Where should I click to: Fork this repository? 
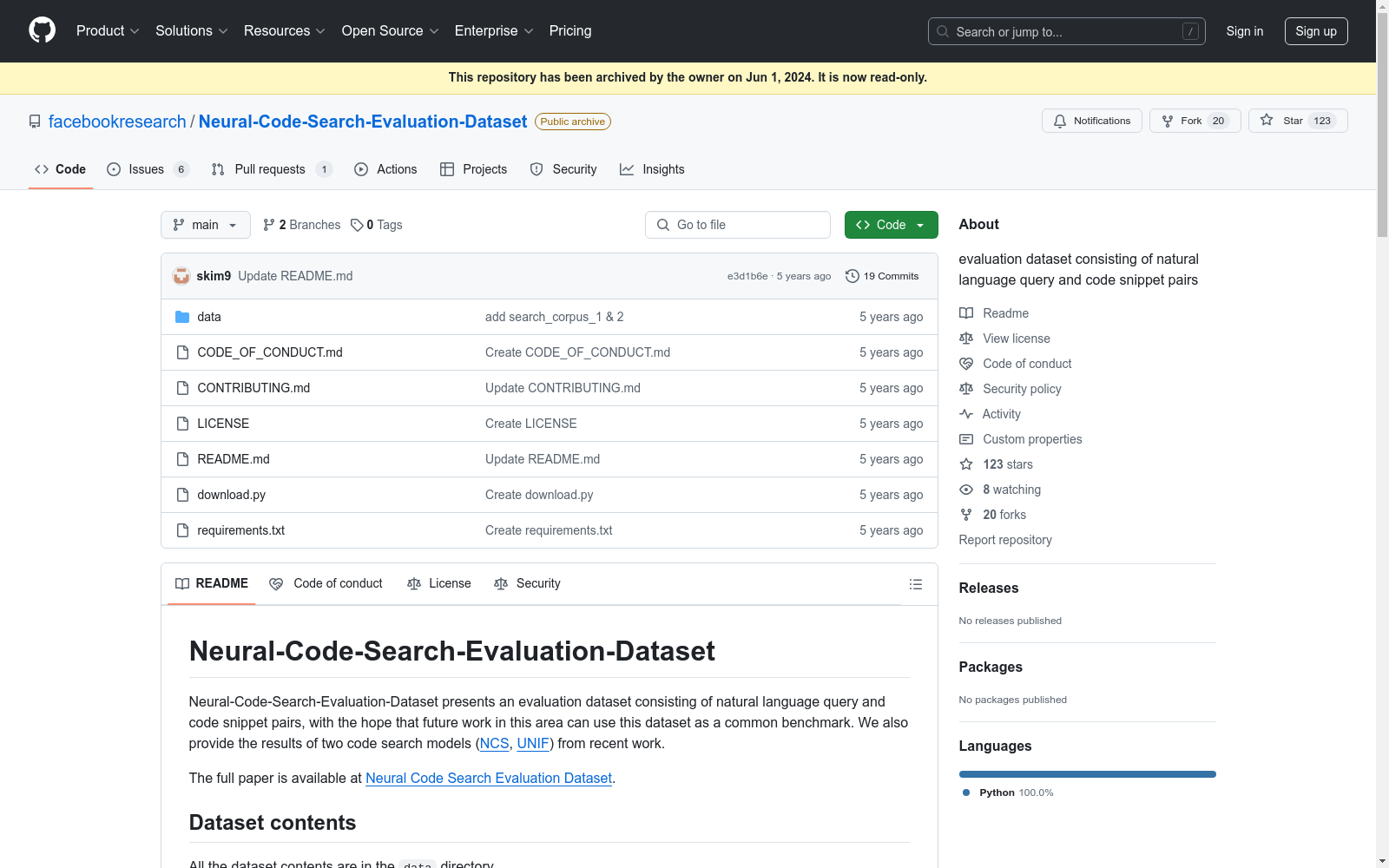[x=1195, y=121]
